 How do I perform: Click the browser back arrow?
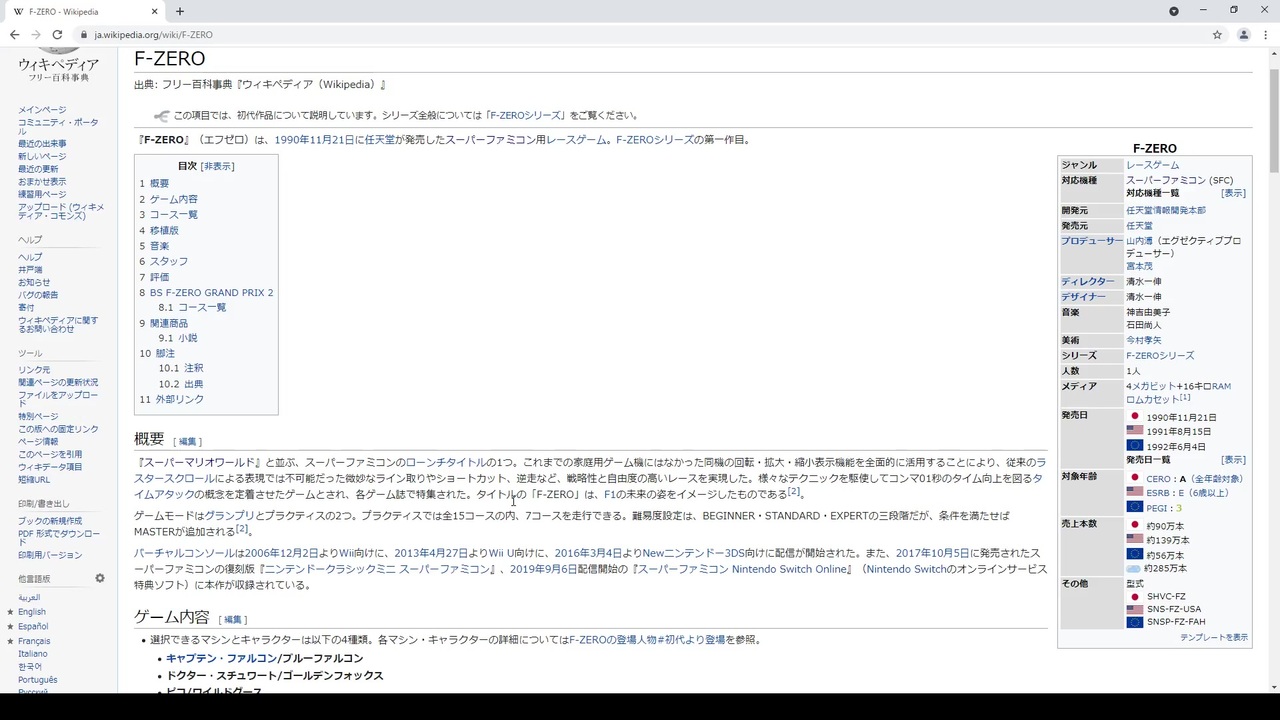[x=14, y=34]
